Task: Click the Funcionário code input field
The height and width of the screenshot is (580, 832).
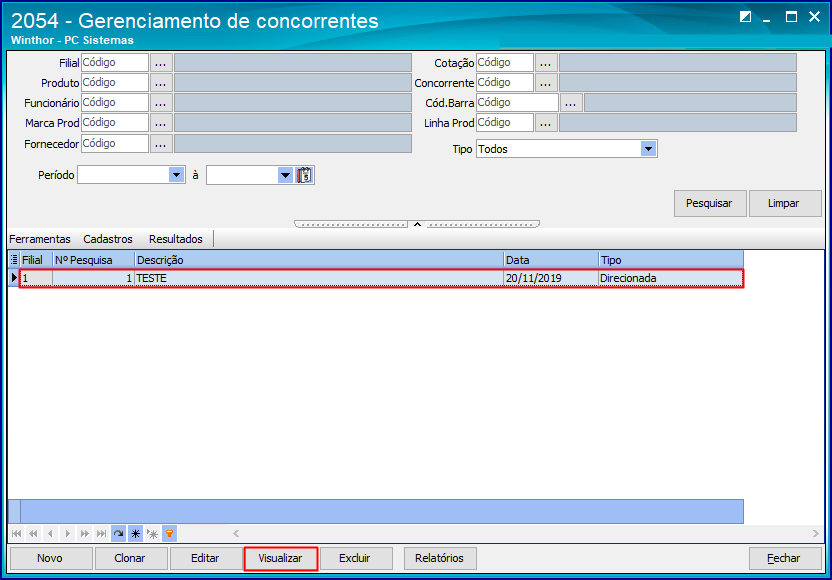Action: coord(115,103)
